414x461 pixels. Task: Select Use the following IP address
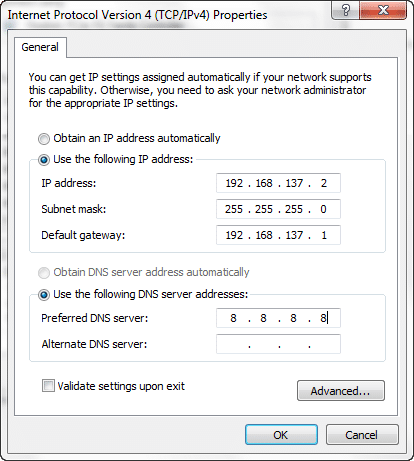(x=44, y=160)
